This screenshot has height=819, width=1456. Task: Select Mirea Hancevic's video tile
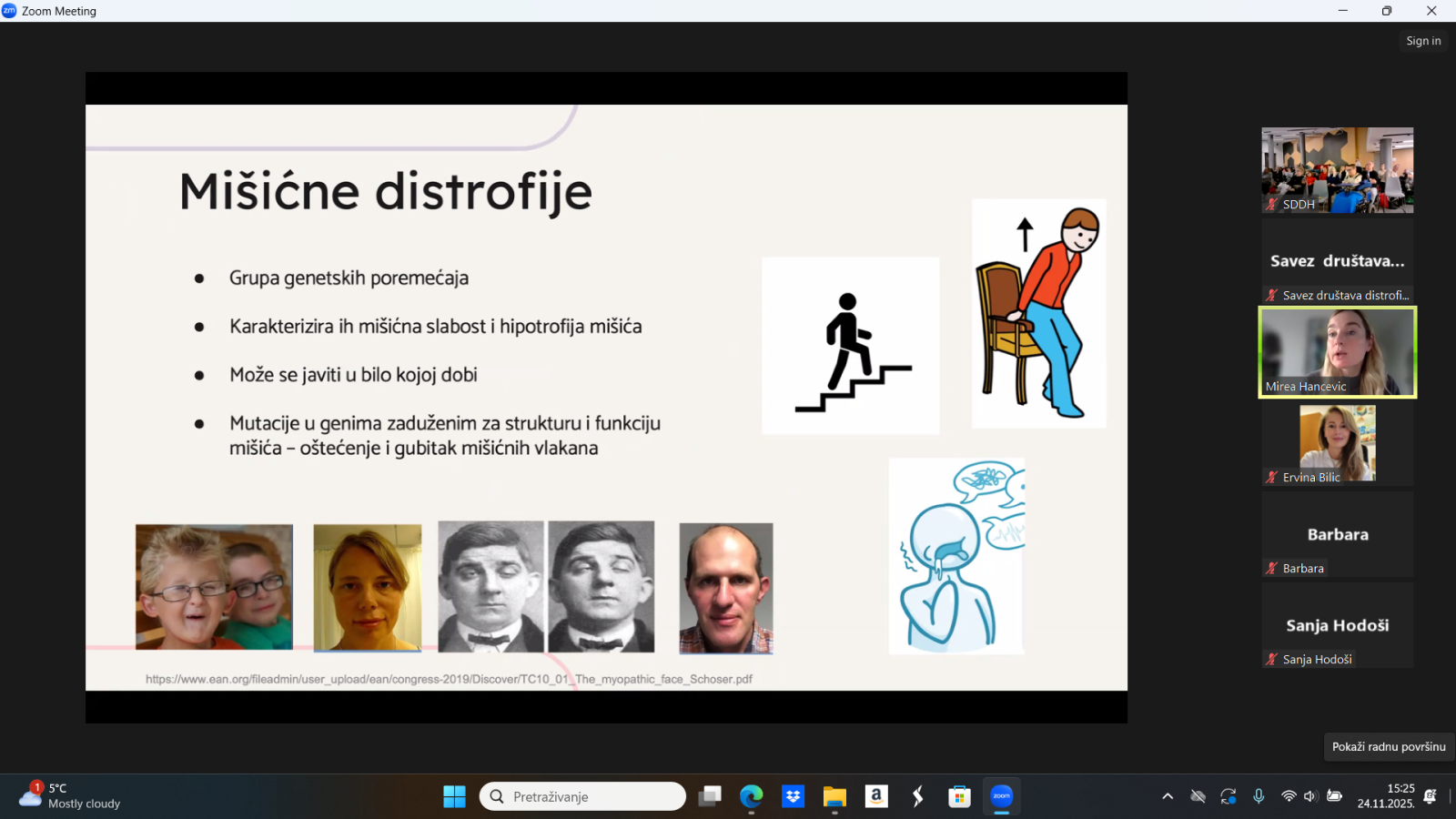tap(1337, 352)
